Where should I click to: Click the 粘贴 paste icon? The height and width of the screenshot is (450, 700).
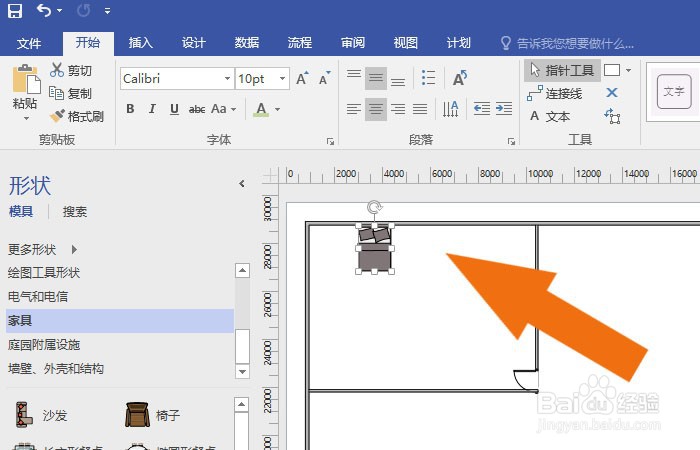[x=25, y=80]
